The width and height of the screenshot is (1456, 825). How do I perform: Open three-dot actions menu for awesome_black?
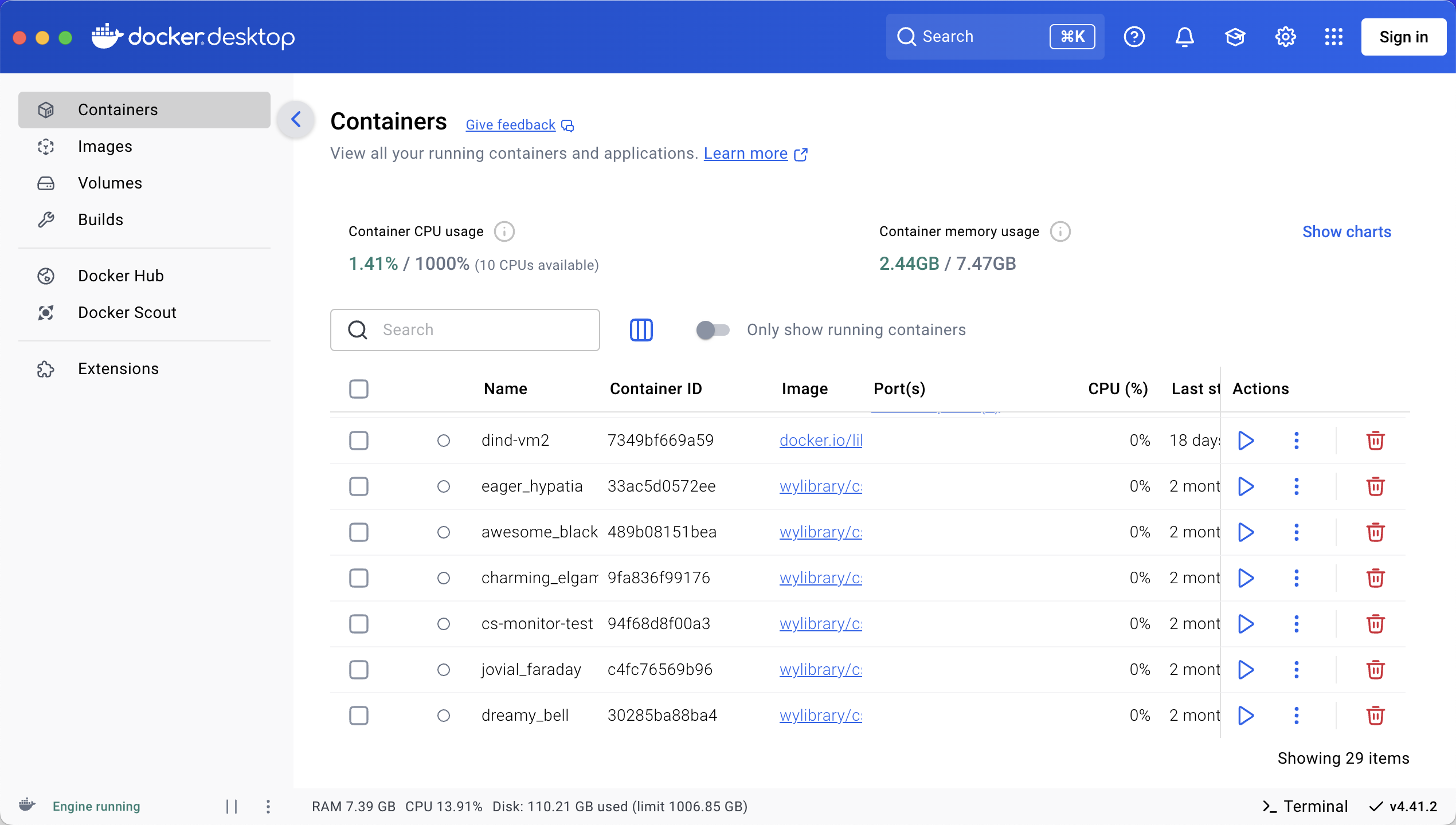(1296, 532)
